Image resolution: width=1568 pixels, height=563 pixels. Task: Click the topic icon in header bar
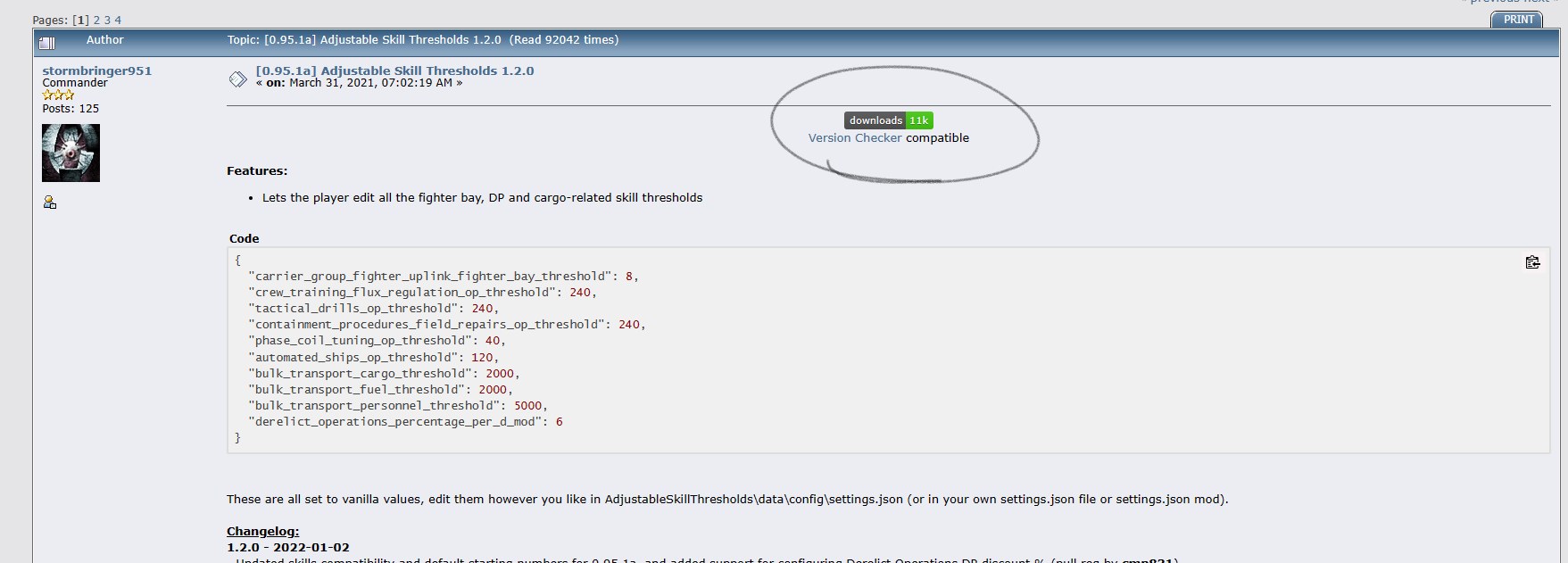pos(47,43)
